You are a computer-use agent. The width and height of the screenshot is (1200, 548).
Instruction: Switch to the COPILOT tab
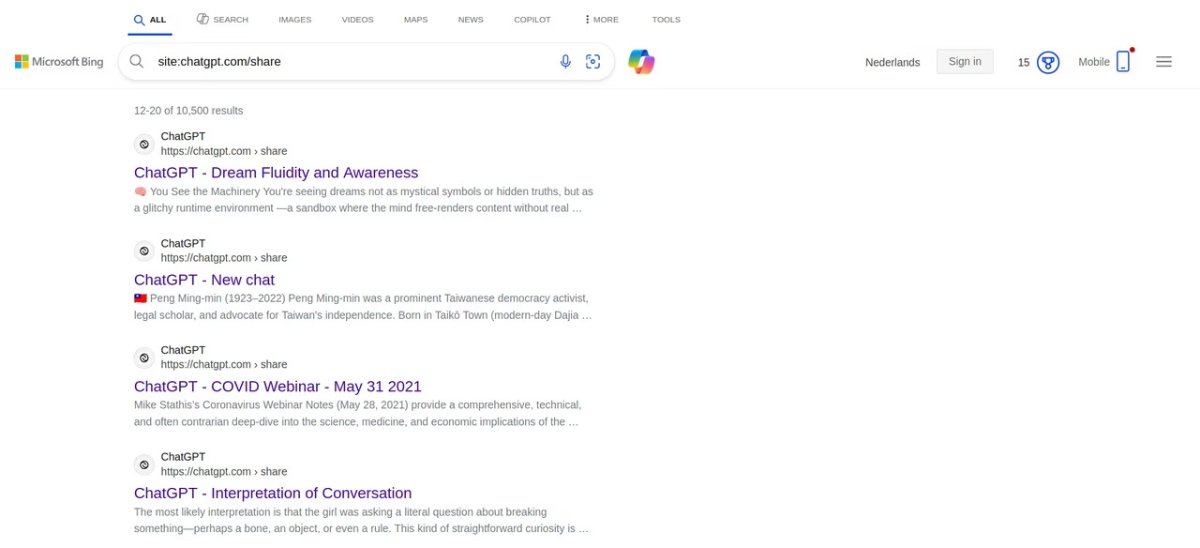[532, 19]
